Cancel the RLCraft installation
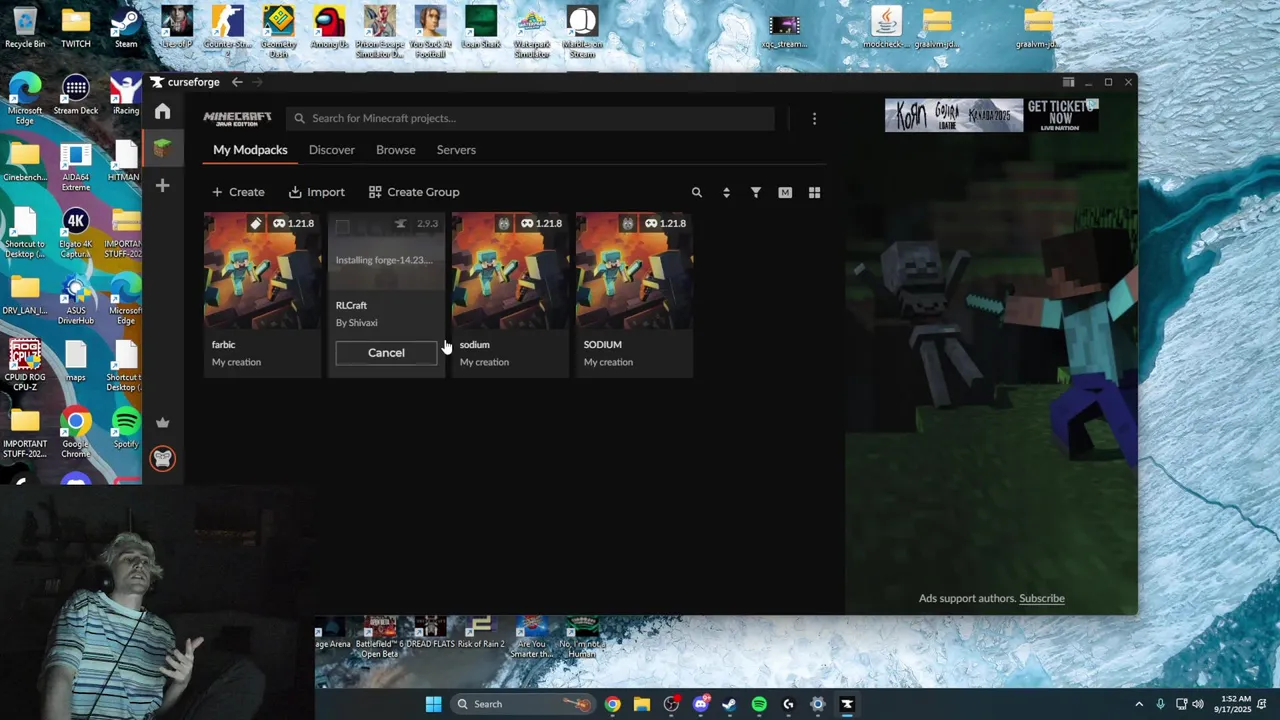 click(386, 353)
